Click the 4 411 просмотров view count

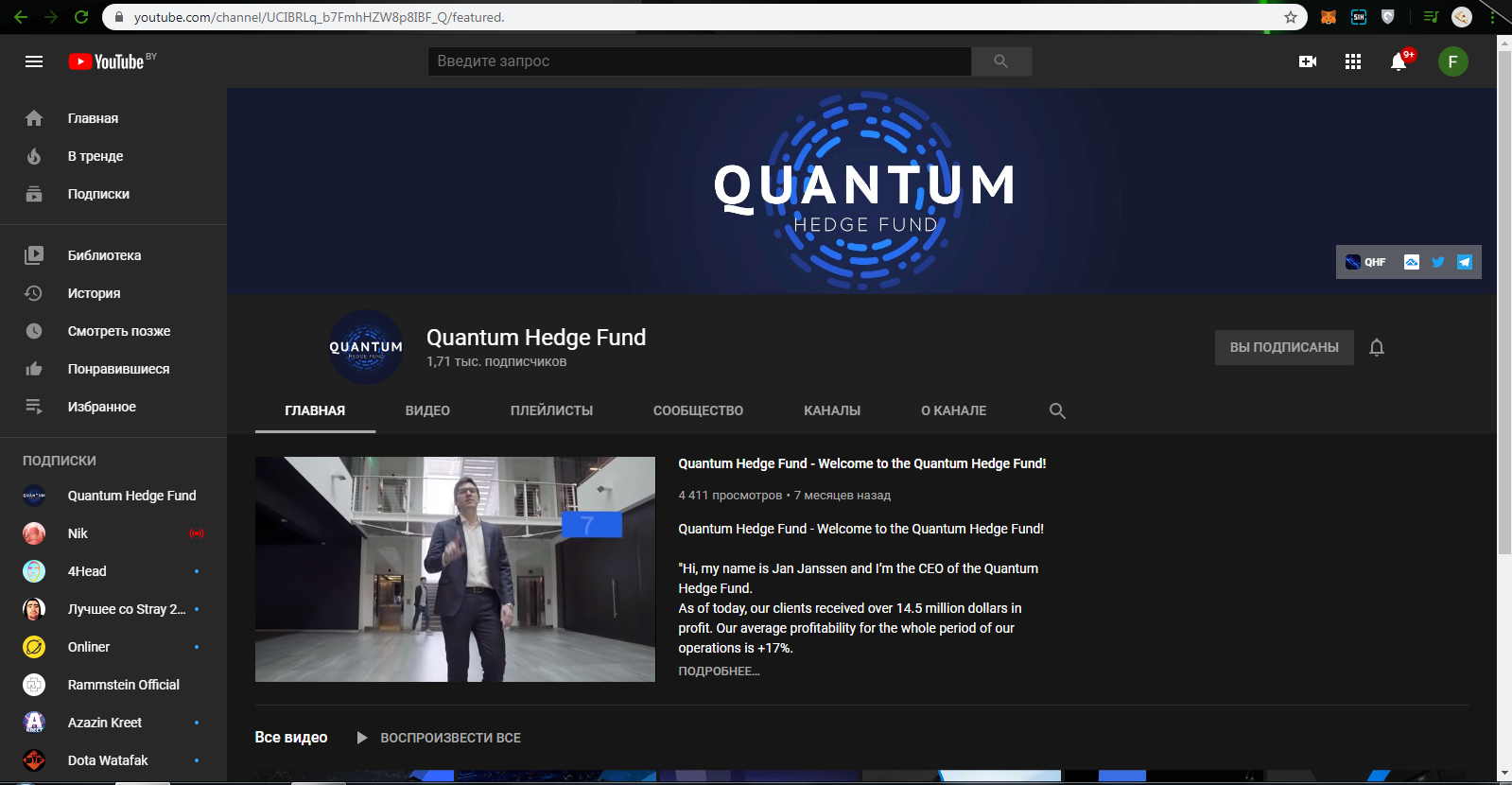[x=730, y=496]
